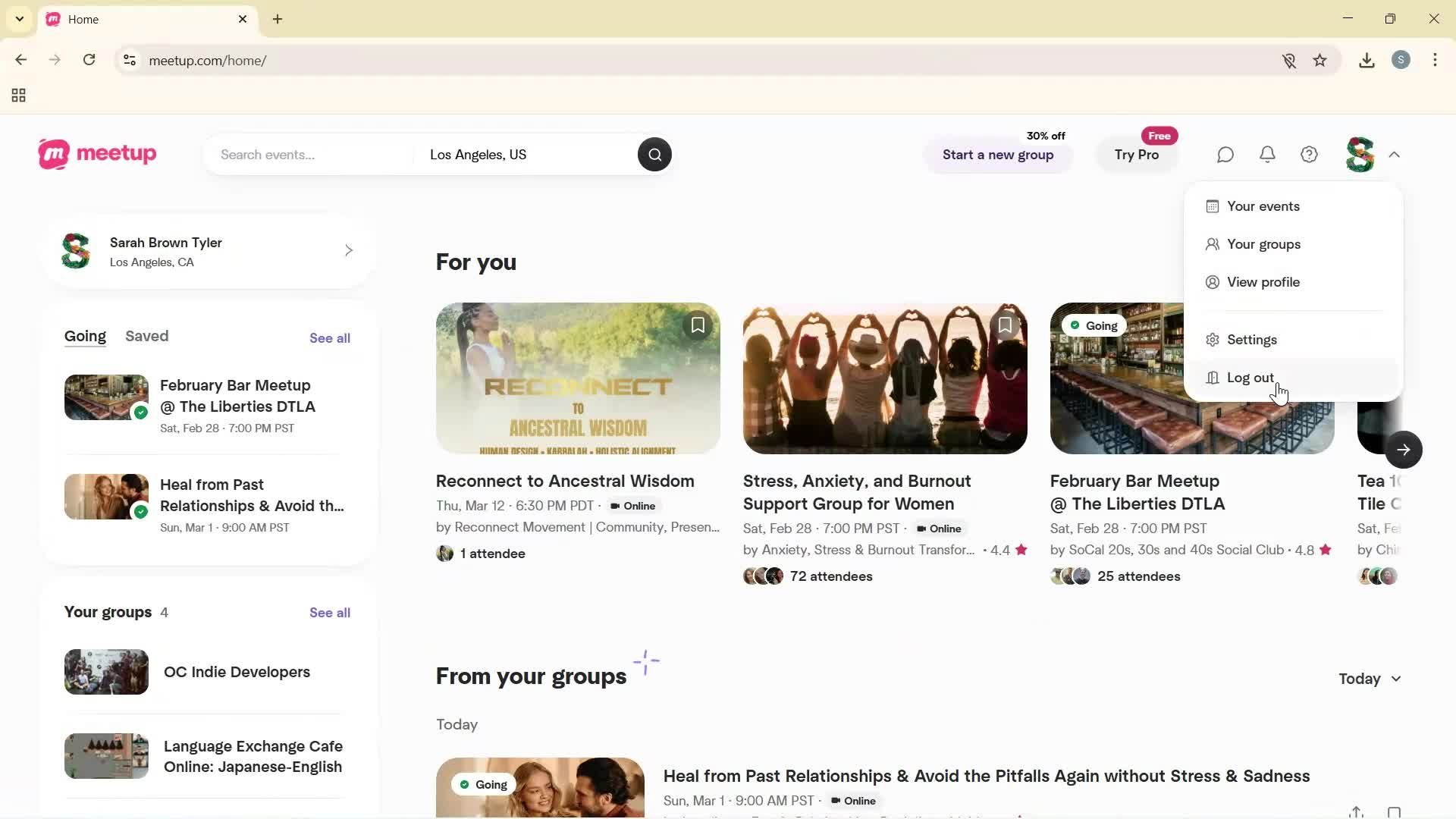The height and width of the screenshot is (819, 1456).
Task: Open Settings from account menu
Action: 1251,339
